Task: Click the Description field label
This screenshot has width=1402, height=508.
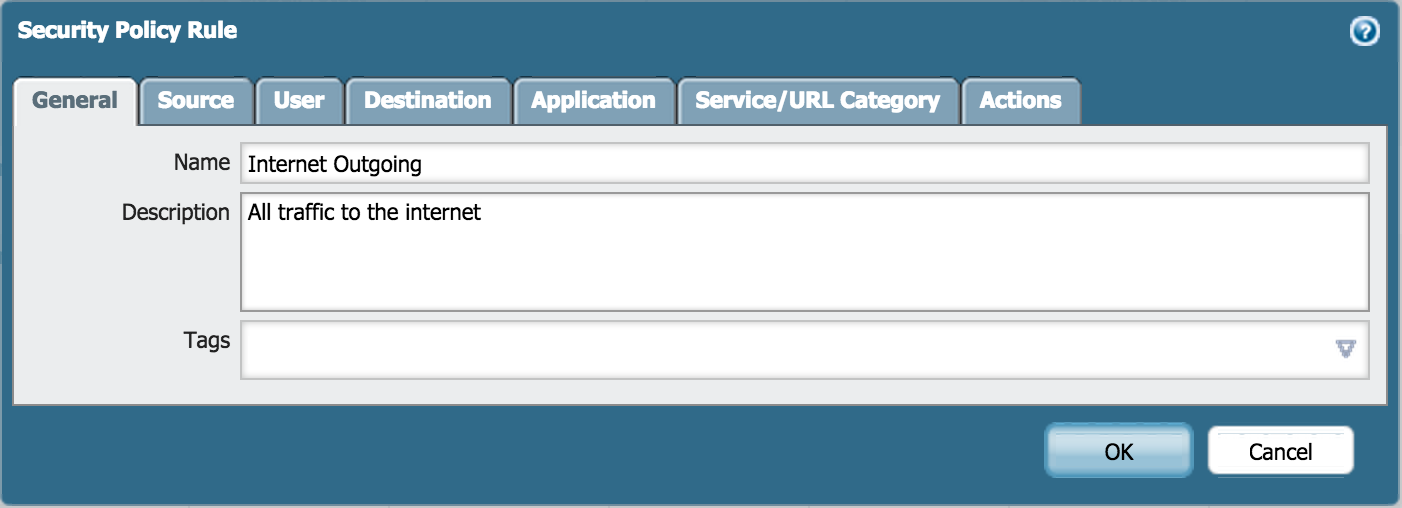Action: [176, 212]
